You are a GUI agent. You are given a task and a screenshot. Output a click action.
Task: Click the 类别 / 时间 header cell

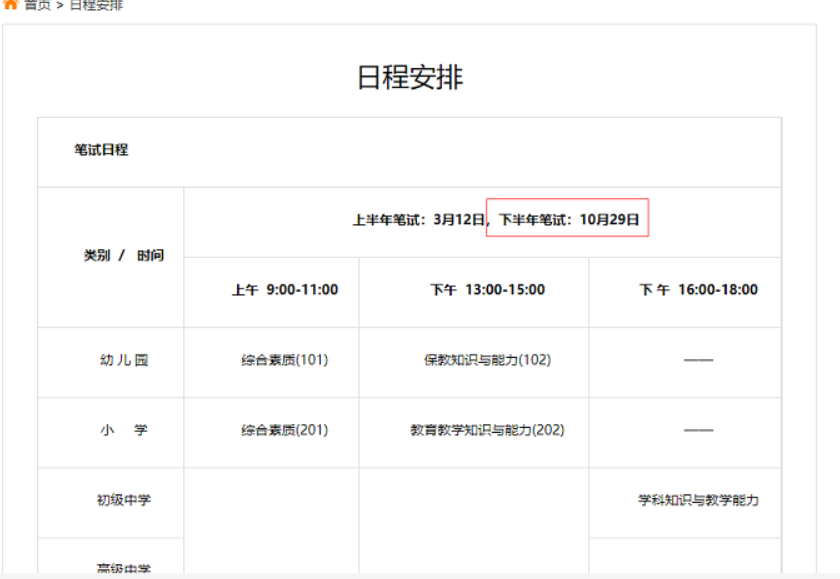click(x=124, y=256)
